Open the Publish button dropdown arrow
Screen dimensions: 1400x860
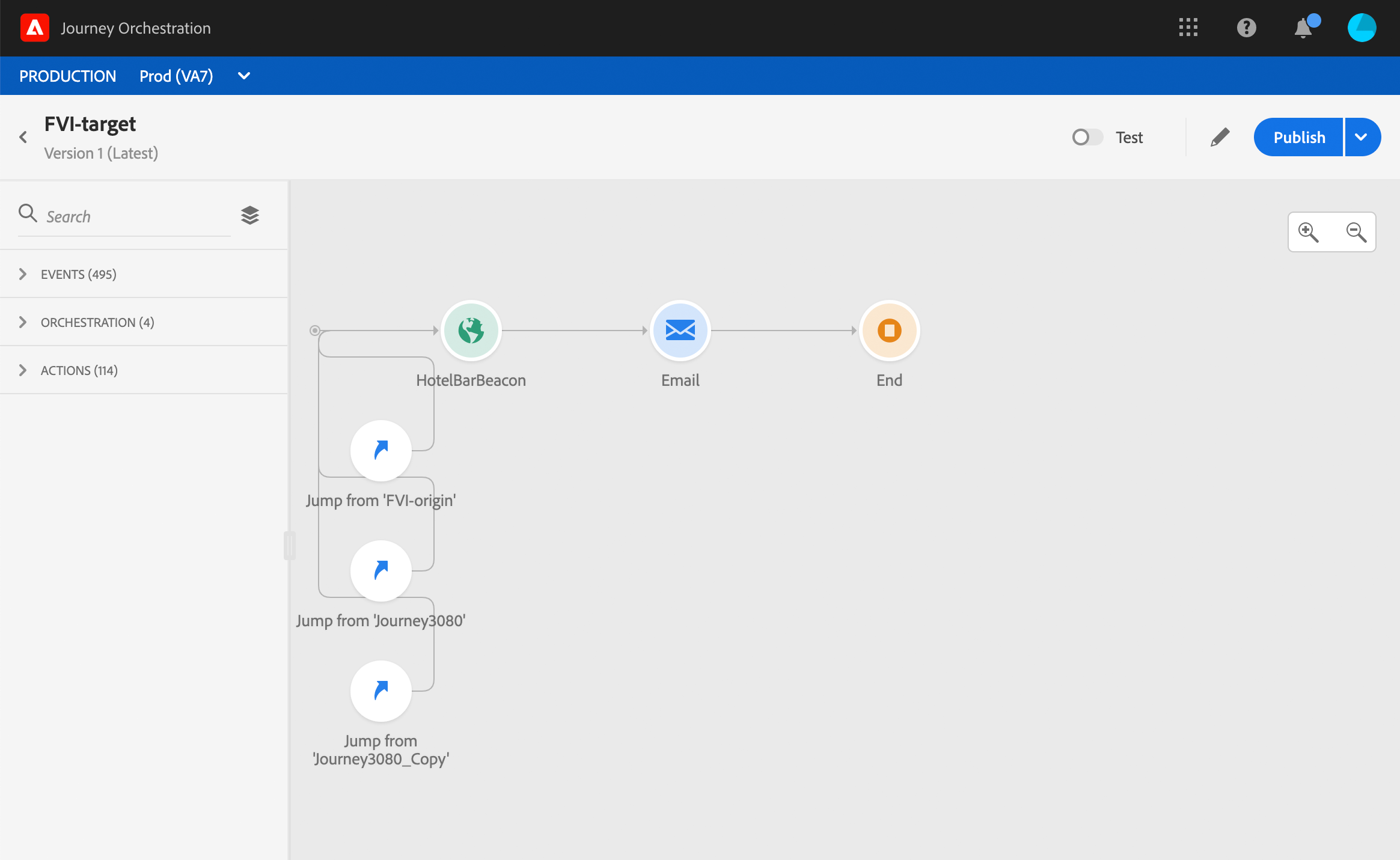pyautogui.click(x=1362, y=137)
